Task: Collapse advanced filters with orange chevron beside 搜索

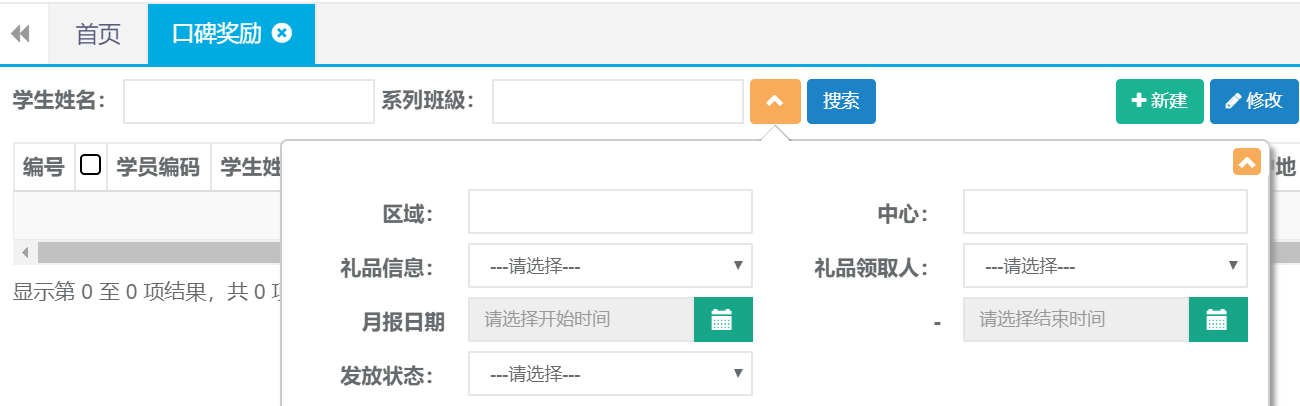Action: pyautogui.click(x=775, y=101)
